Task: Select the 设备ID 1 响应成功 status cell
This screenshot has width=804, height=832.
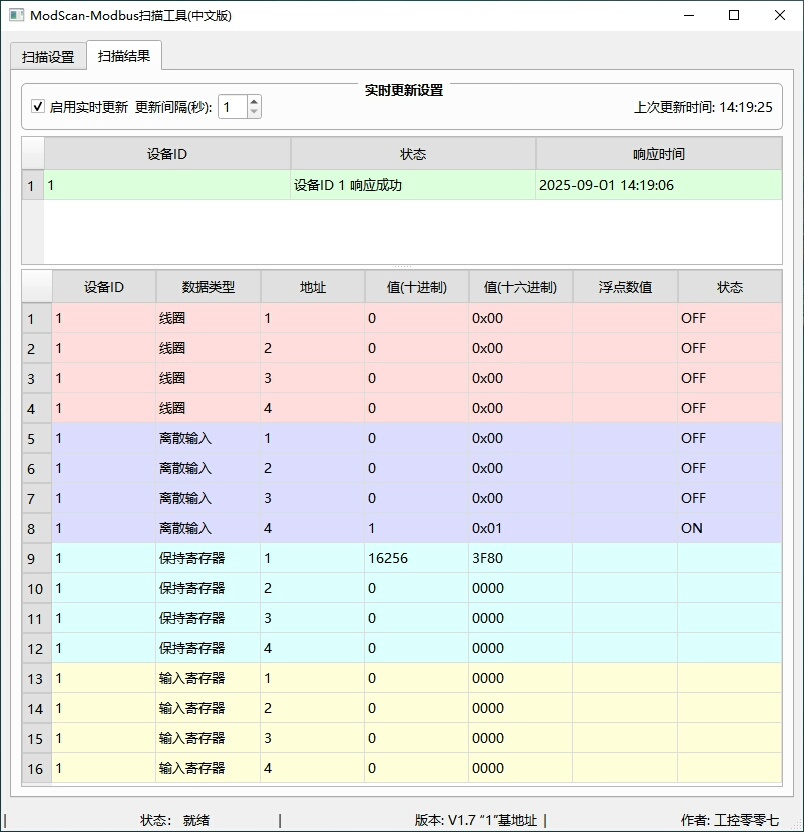Action: click(x=413, y=185)
